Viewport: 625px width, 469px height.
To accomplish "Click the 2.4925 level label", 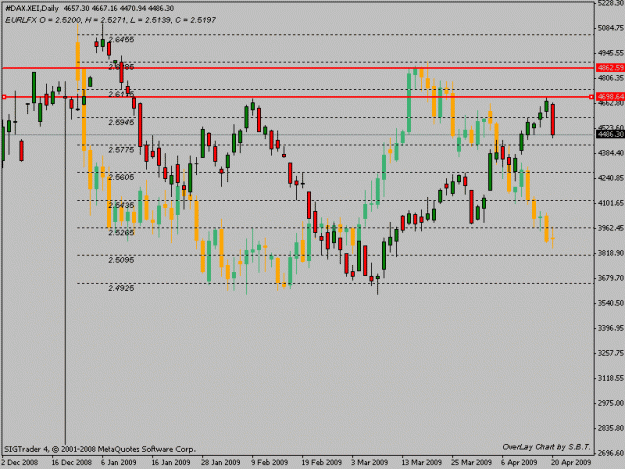I will point(121,288).
